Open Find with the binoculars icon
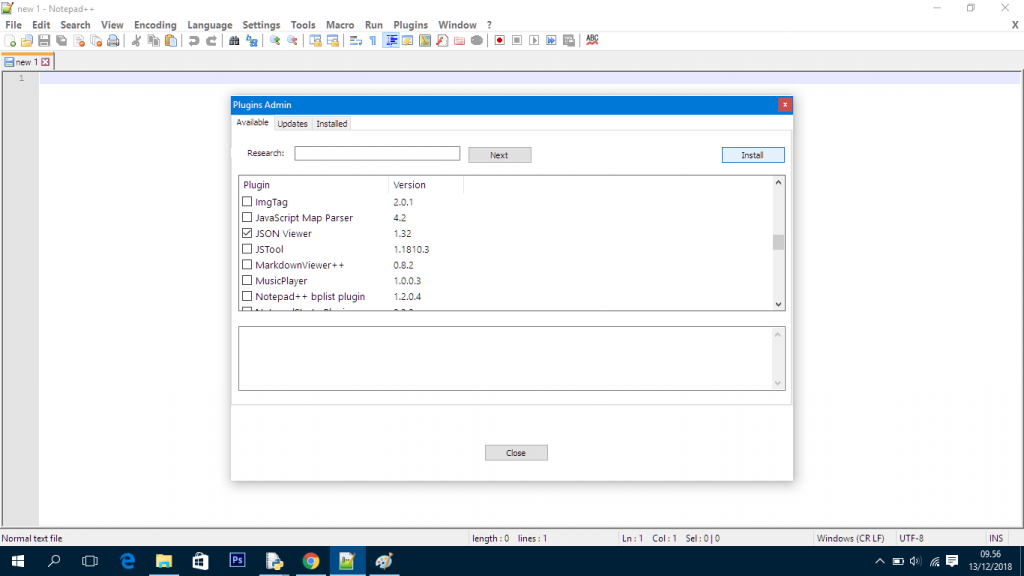 pyautogui.click(x=234, y=41)
